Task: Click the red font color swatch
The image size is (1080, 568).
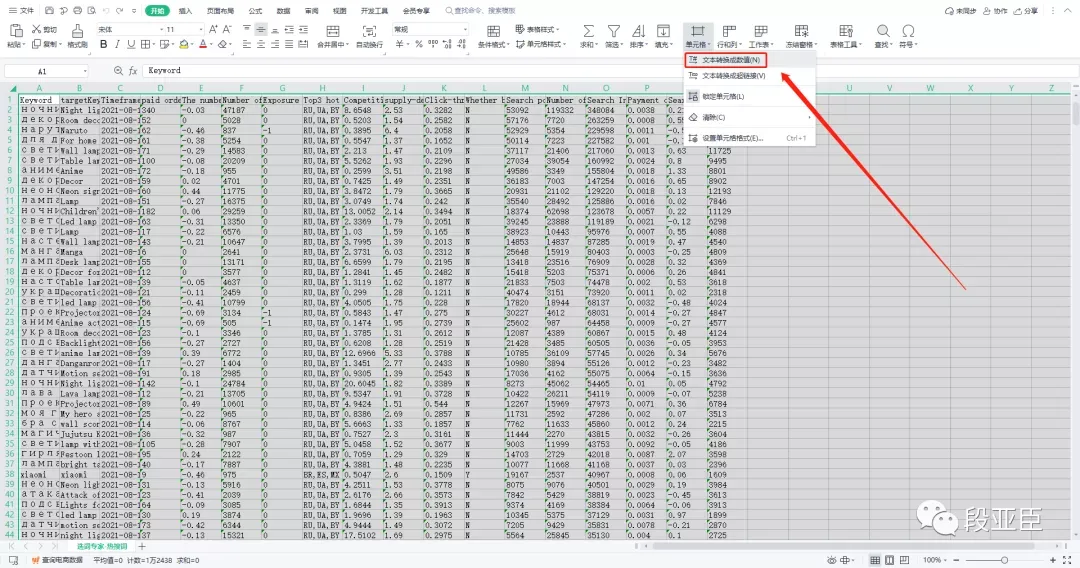Action: [x=202, y=44]
